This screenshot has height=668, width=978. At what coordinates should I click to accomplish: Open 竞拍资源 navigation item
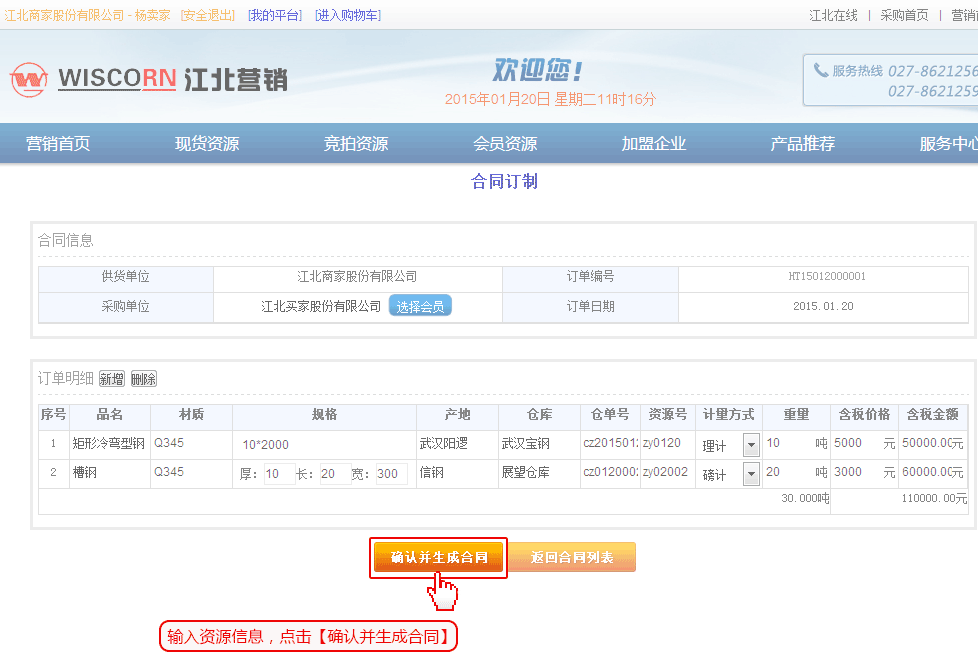(x=356, y=143)
